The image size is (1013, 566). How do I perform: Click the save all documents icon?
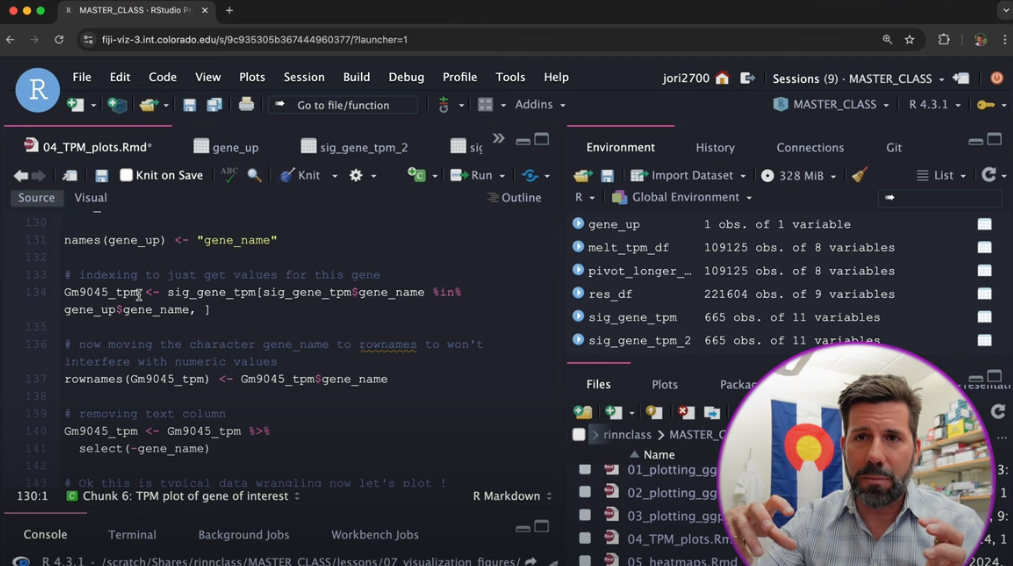(x=214, y=105)
